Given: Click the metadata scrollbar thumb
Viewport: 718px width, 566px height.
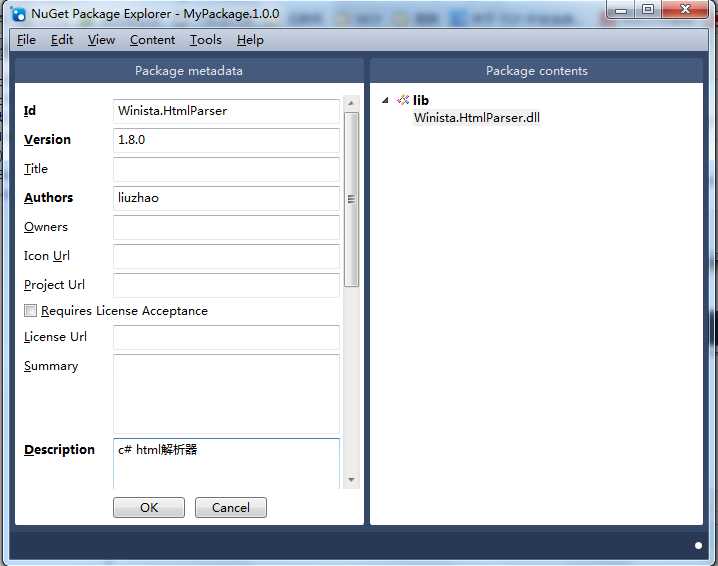Looking at the screenshot, I should coord(351,200).
